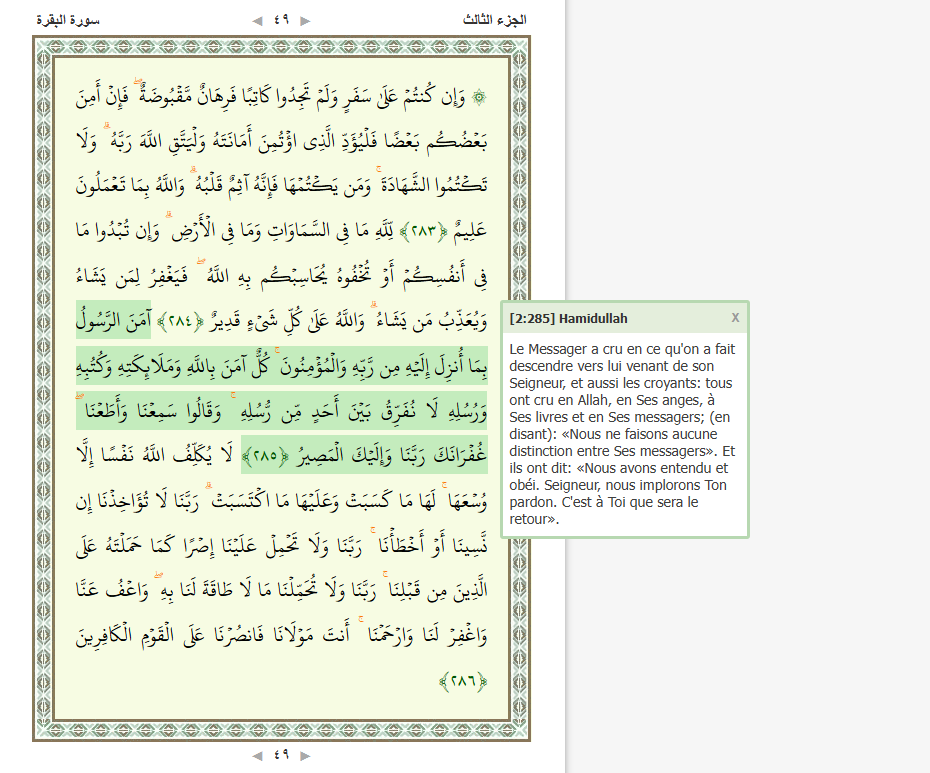Click the popup title "[2:285] Hamidullah"

(x=568, y=319)
